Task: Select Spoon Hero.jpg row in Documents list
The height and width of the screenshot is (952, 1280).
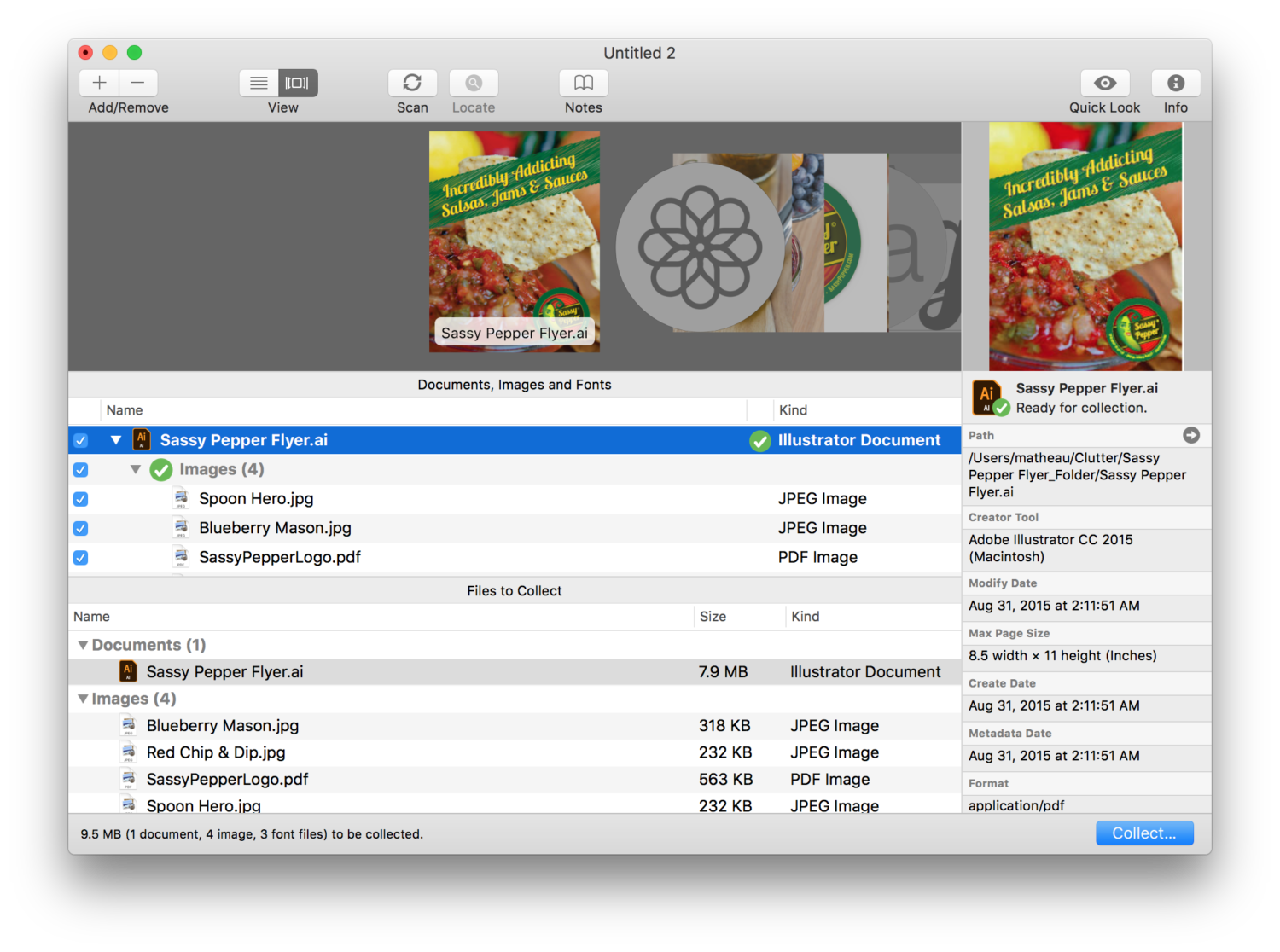Action: click(515, 499)
